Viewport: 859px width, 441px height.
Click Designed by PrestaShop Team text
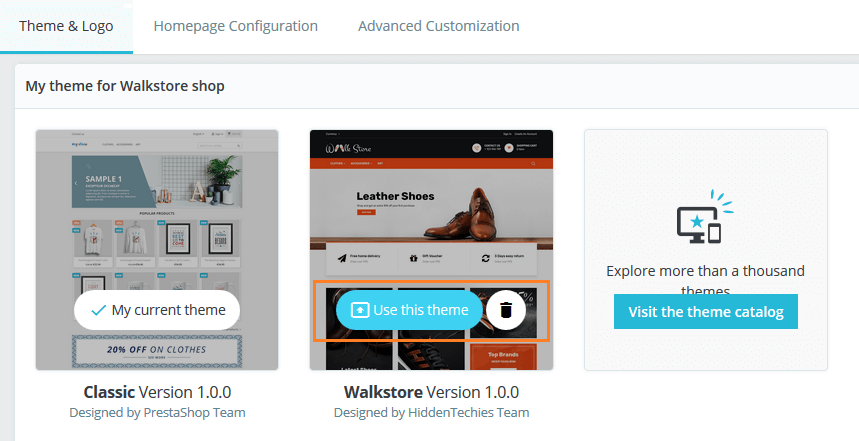pyautogui.click(x=157, y=413)
